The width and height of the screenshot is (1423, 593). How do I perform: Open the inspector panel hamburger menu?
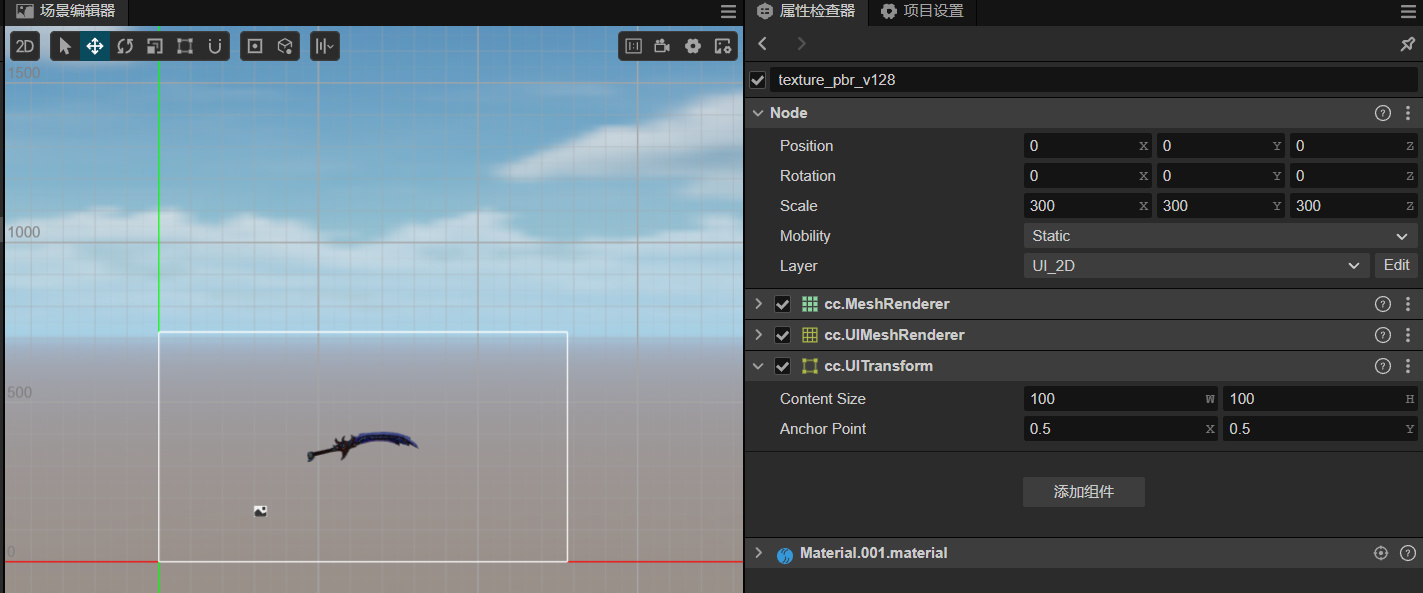[x=1408, y=12]
